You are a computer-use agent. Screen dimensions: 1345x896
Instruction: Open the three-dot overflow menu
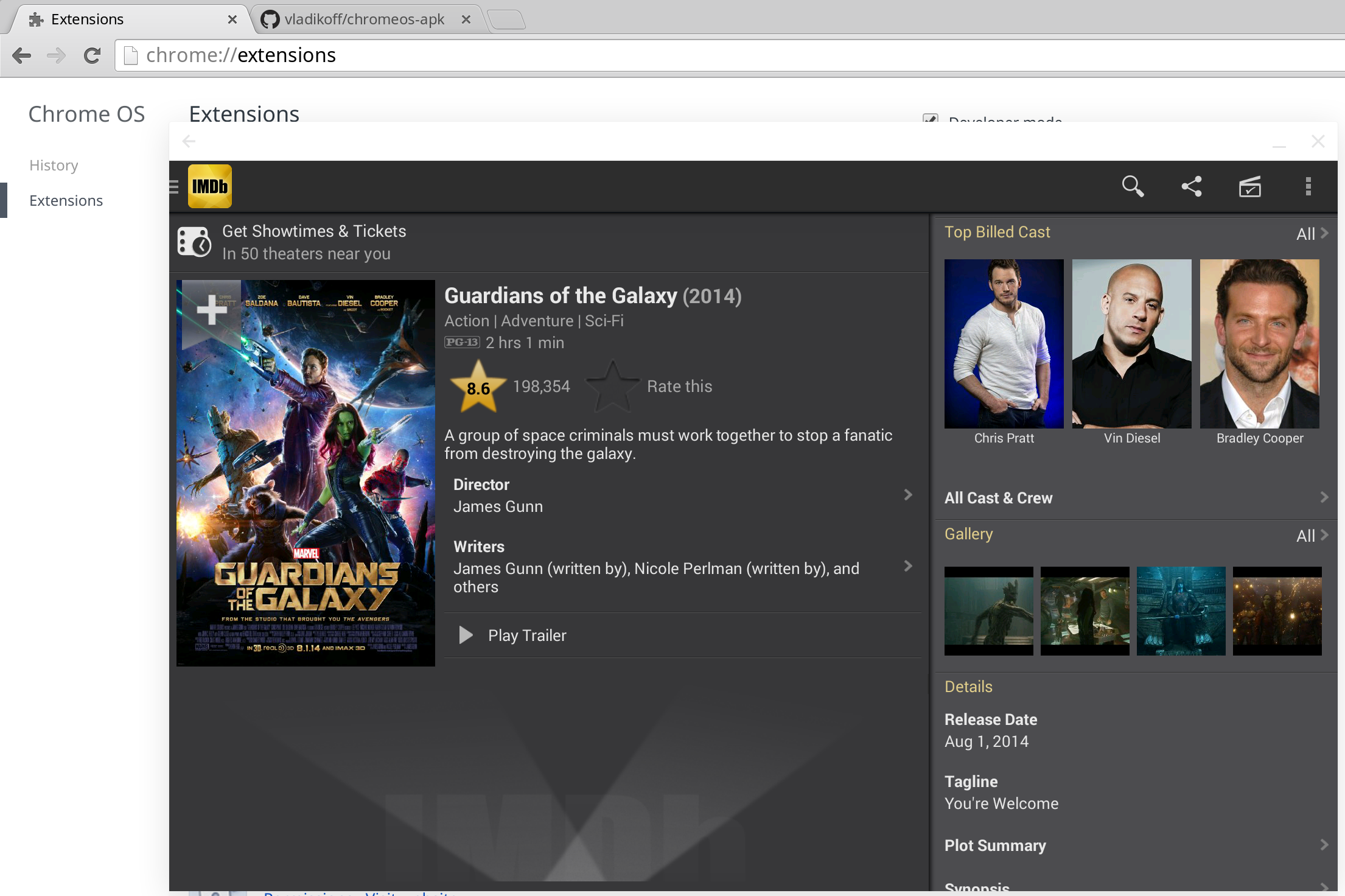click(x=1308, y=186)
